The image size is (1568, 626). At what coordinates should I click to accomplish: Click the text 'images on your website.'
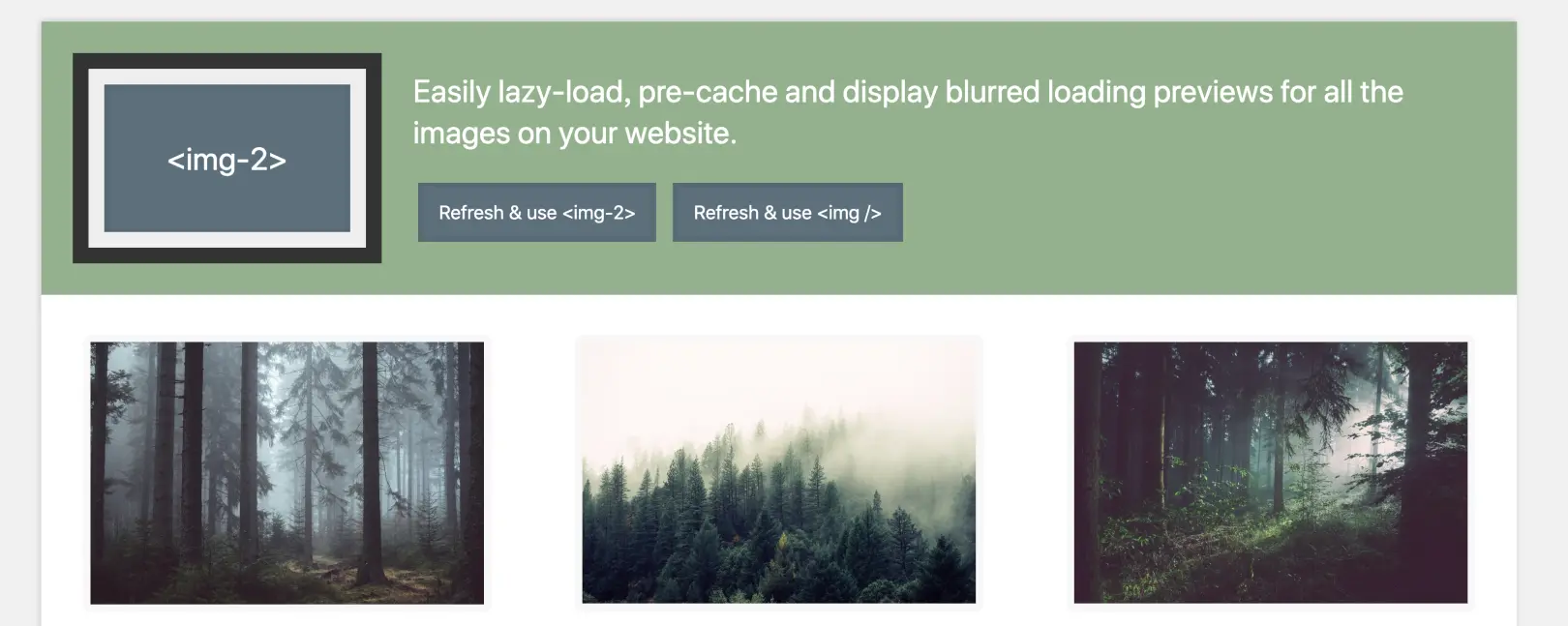point(575,134)
